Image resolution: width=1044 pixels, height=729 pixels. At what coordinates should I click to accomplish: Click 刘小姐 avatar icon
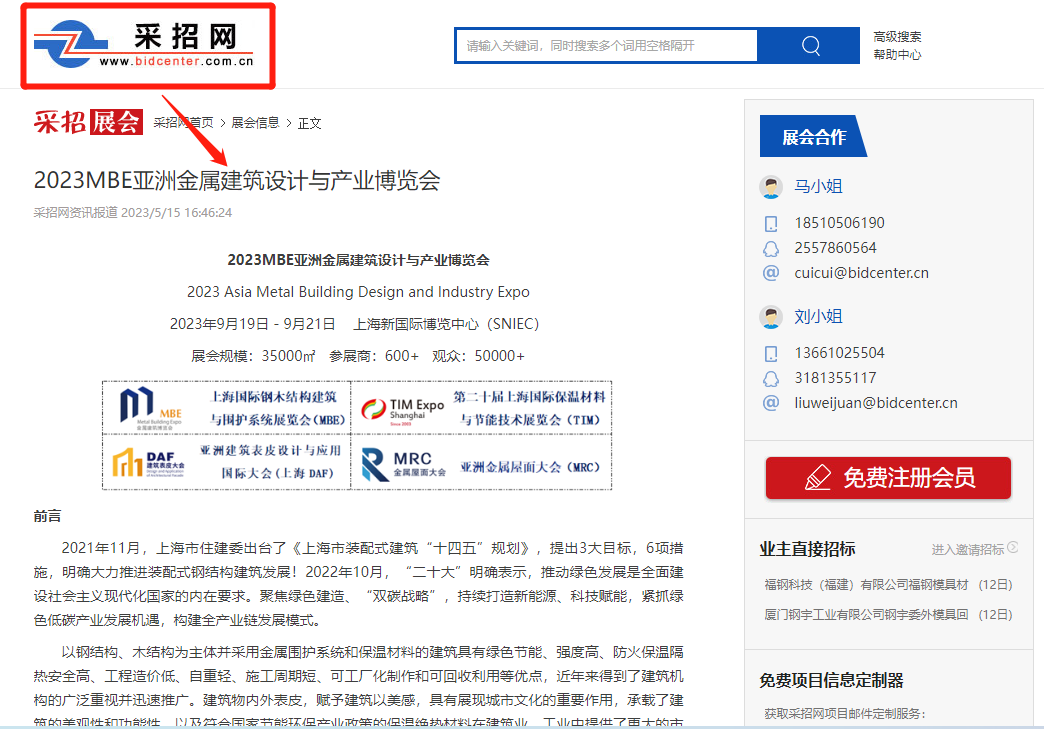tap(771, 317)
